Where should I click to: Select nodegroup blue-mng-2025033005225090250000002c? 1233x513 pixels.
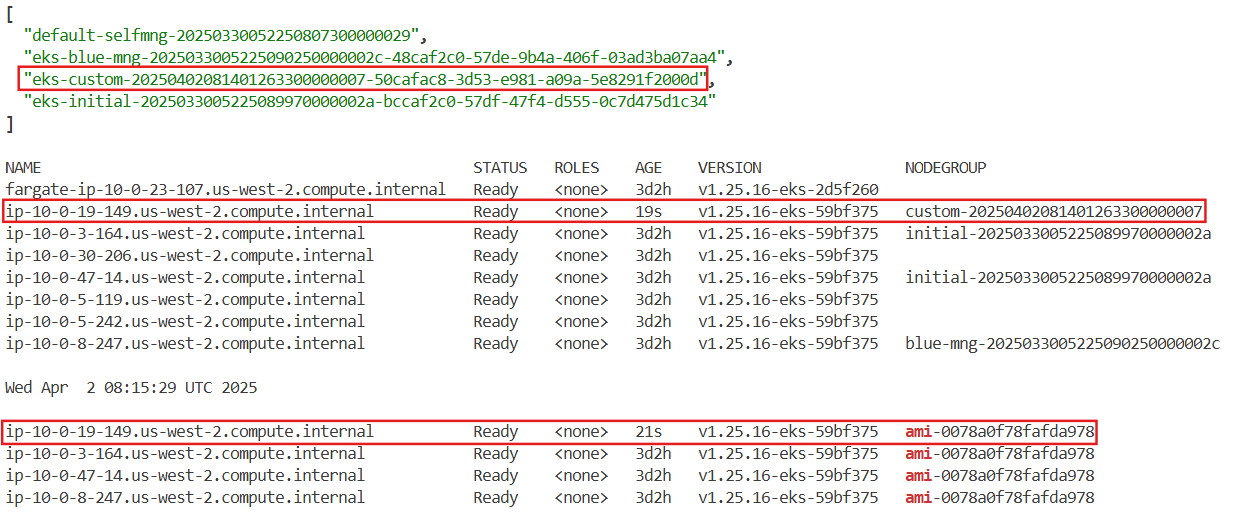pos(1062,344)
